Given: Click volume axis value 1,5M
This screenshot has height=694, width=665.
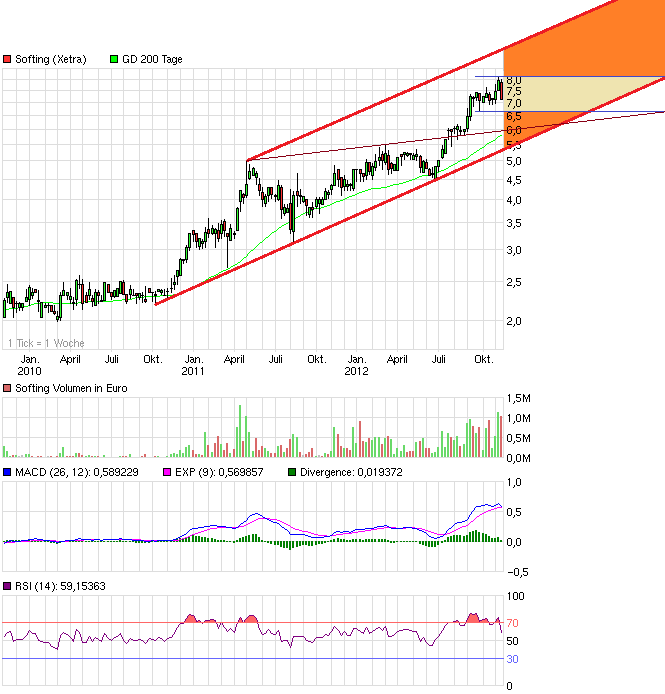Looking at the screenshot, I should tap(518, 398).
